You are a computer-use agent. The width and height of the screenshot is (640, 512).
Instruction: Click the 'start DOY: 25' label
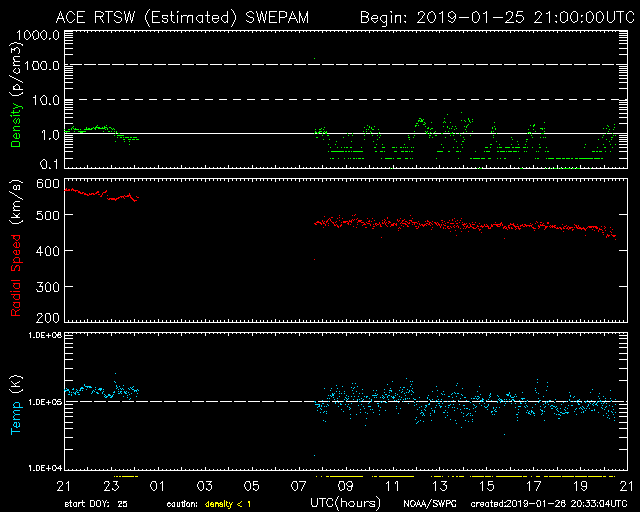97,503
